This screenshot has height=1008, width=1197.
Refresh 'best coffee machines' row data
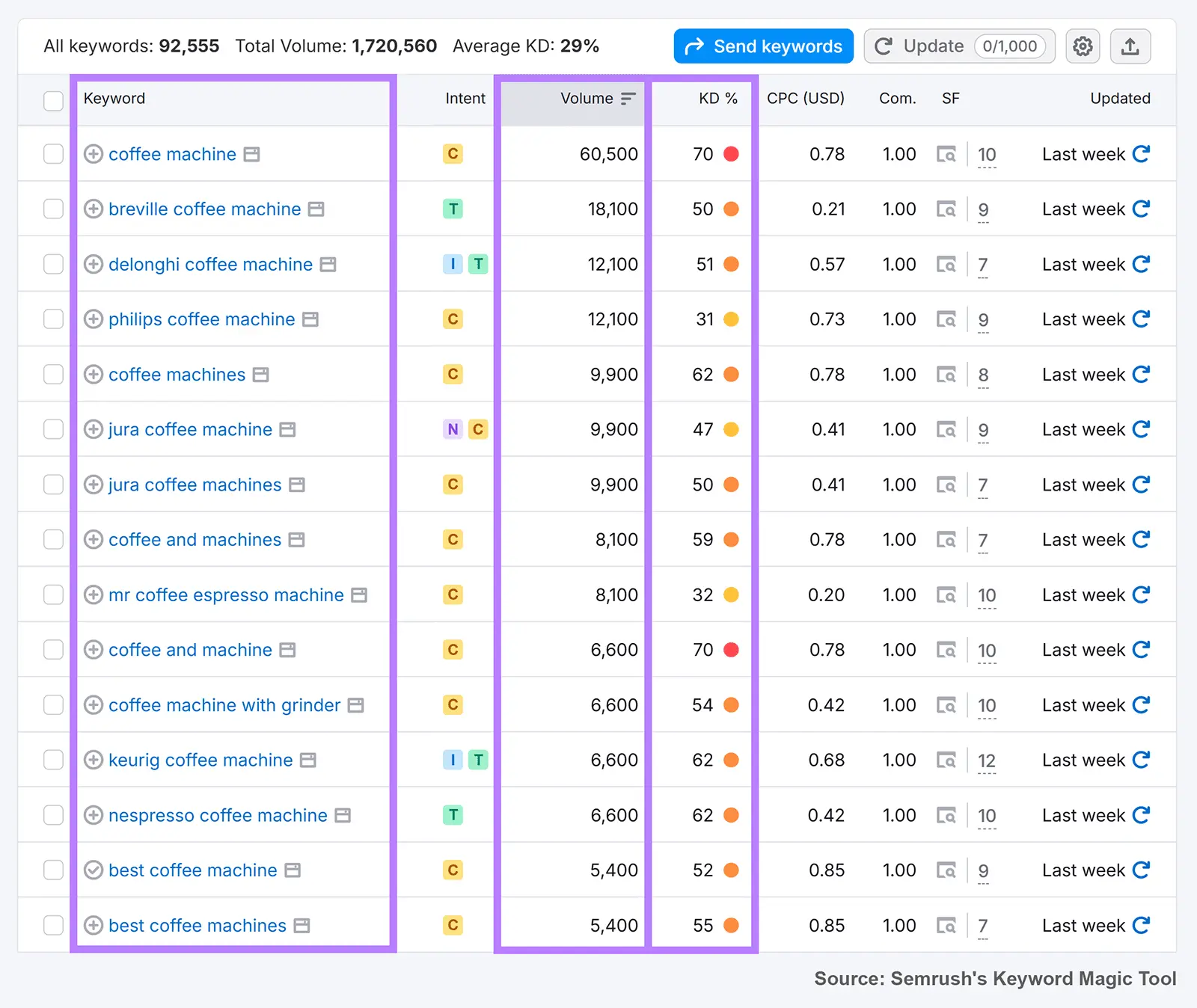tap(1141, 925)
